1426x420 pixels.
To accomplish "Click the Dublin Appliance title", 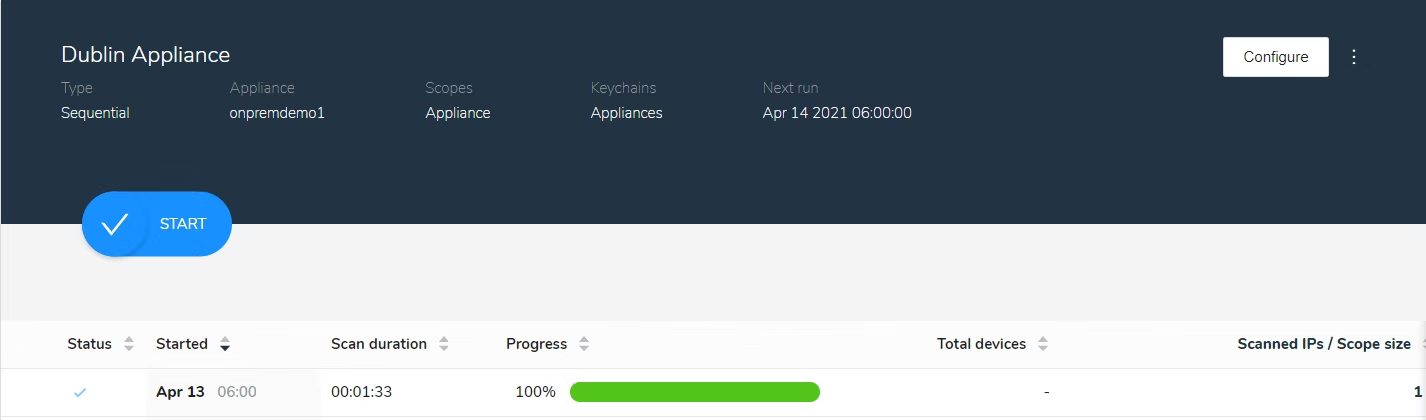I will coord(146,55).
